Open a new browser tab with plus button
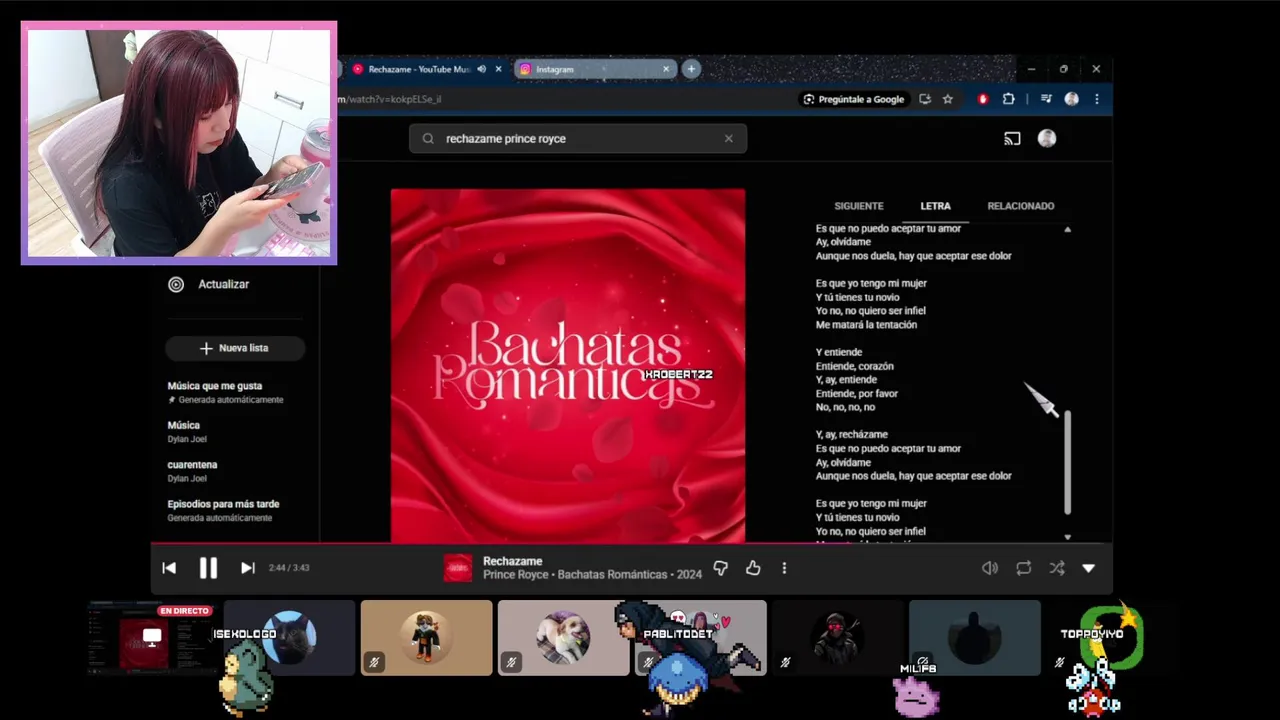 click(691, 69)
